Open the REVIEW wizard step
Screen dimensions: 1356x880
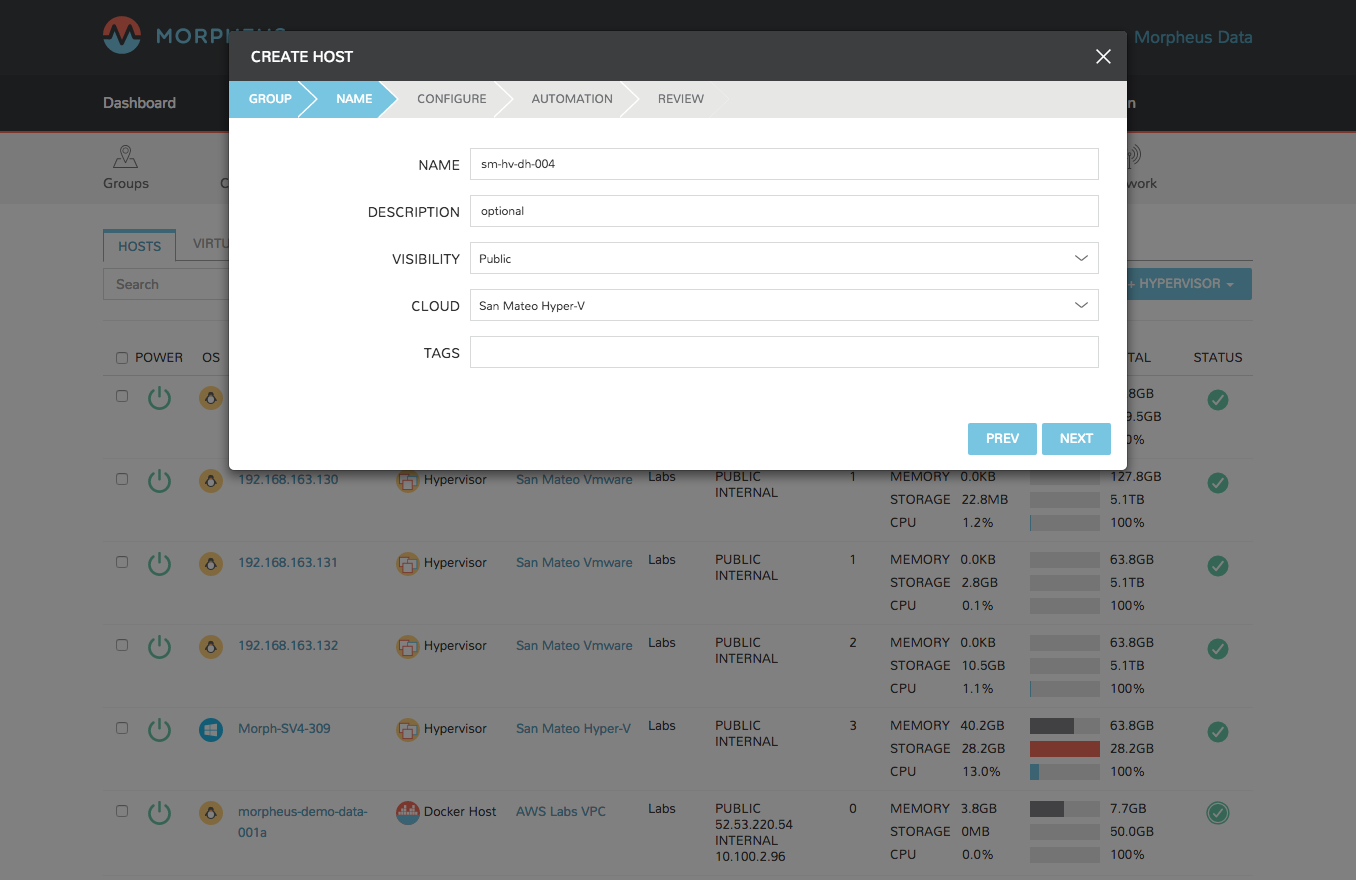click(x=681, y=99)
